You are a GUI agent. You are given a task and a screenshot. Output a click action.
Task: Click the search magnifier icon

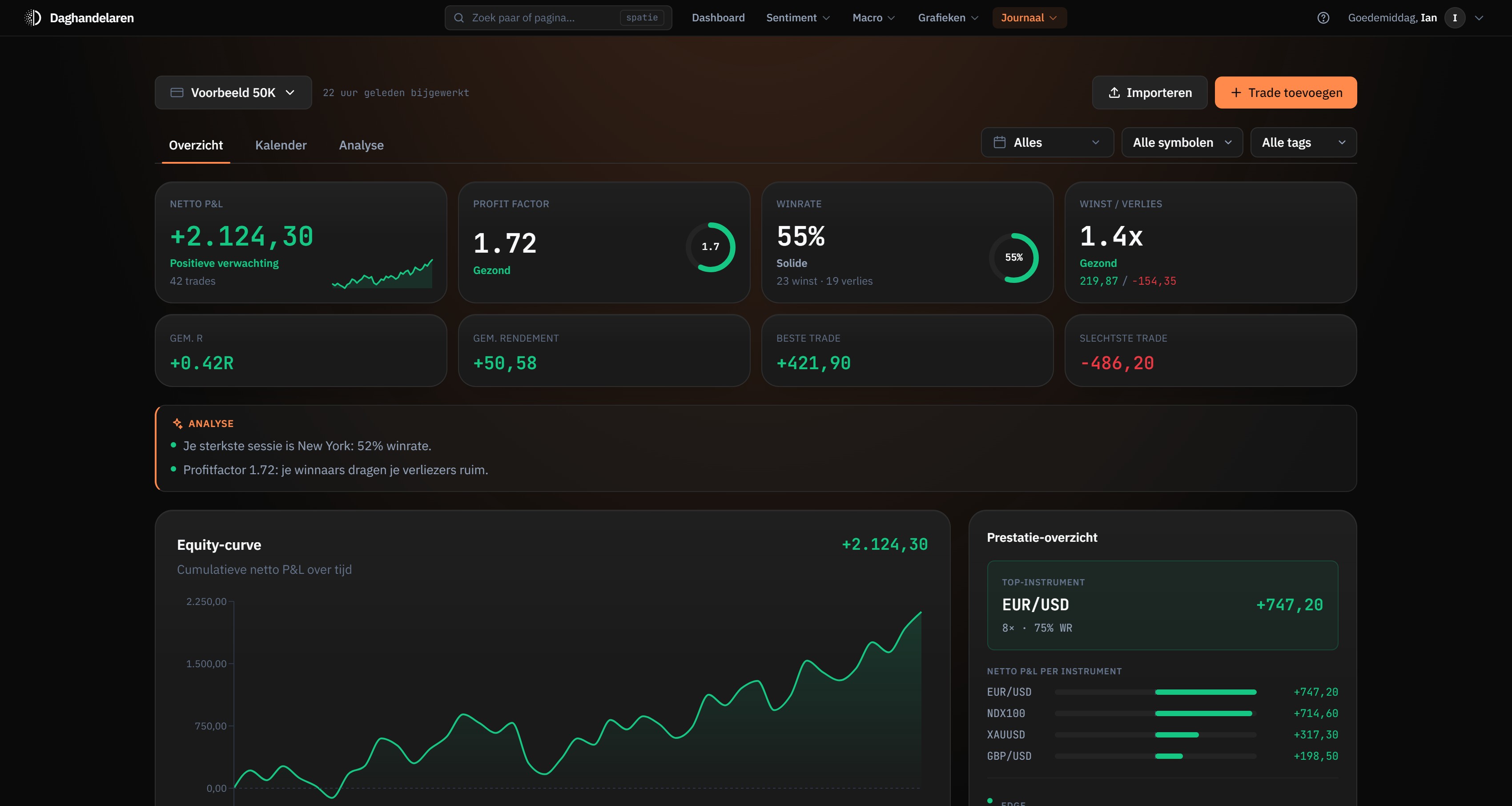click(459, 18)
